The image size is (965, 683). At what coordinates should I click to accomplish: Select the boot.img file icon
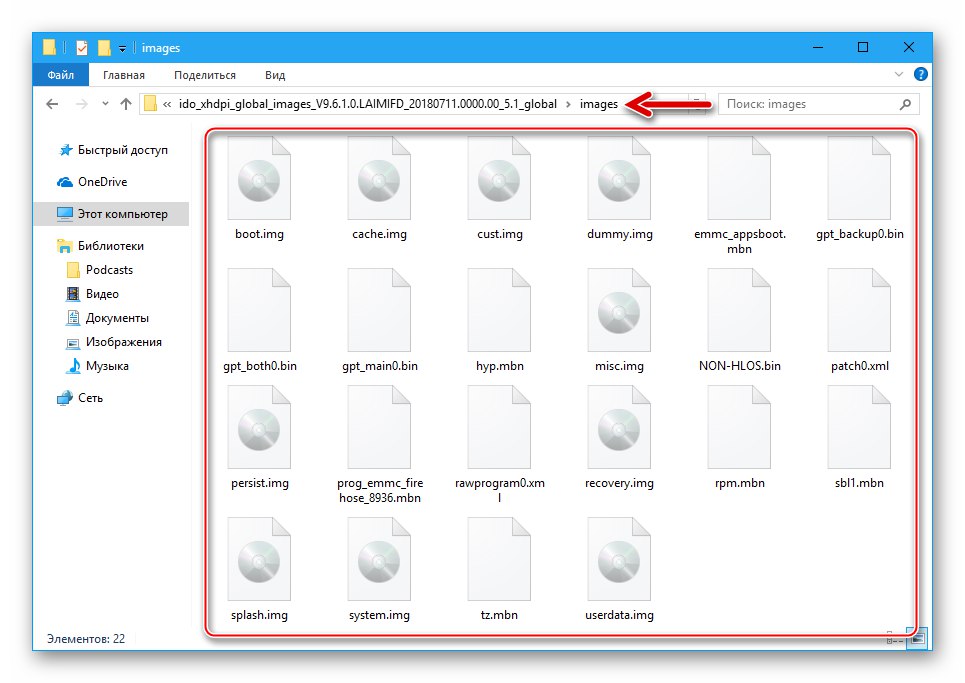pos(259,178)
